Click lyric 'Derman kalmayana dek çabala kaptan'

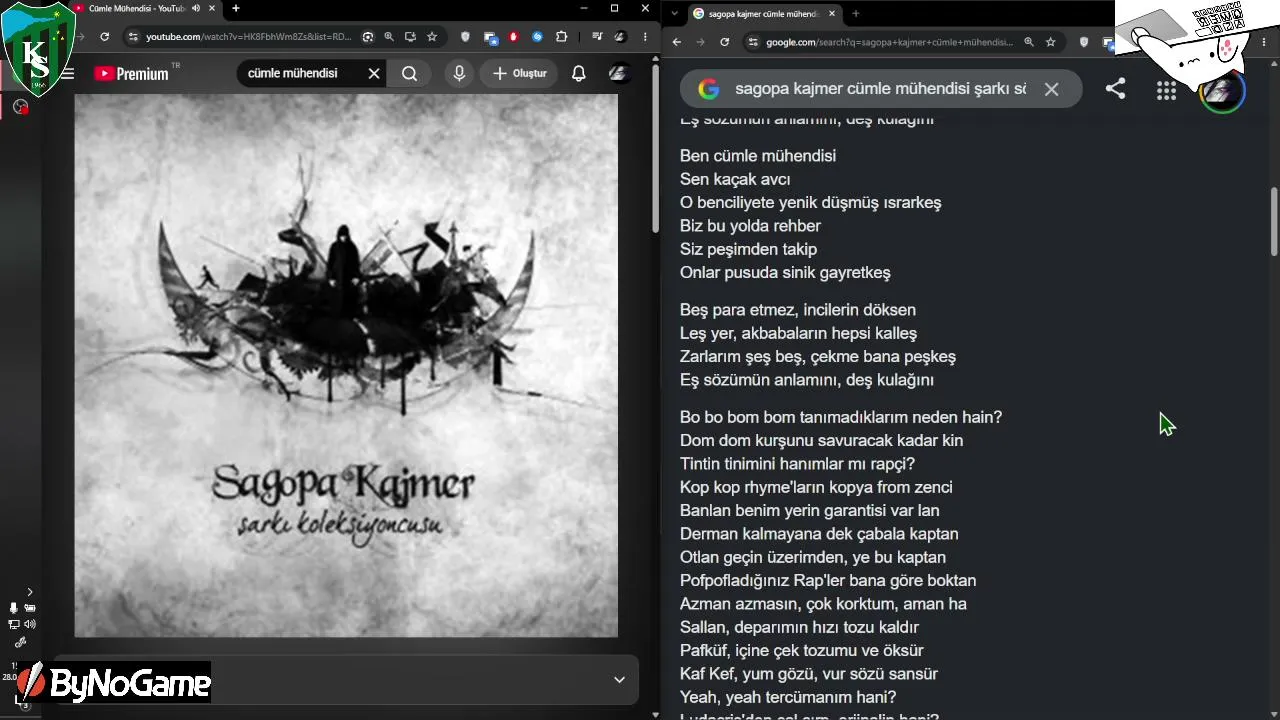point(819,534)
